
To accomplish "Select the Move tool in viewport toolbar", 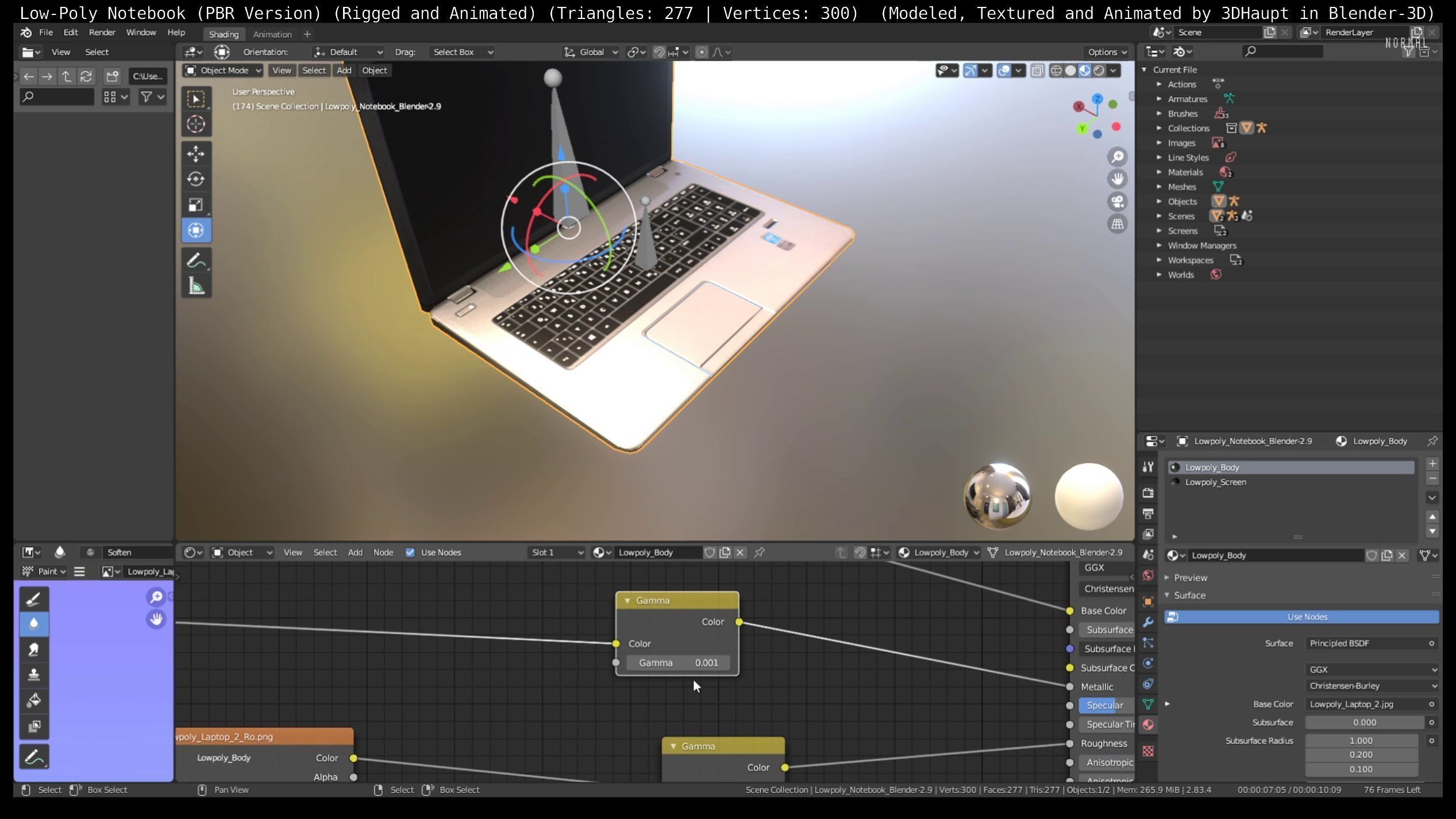I will tap(196, 153).
